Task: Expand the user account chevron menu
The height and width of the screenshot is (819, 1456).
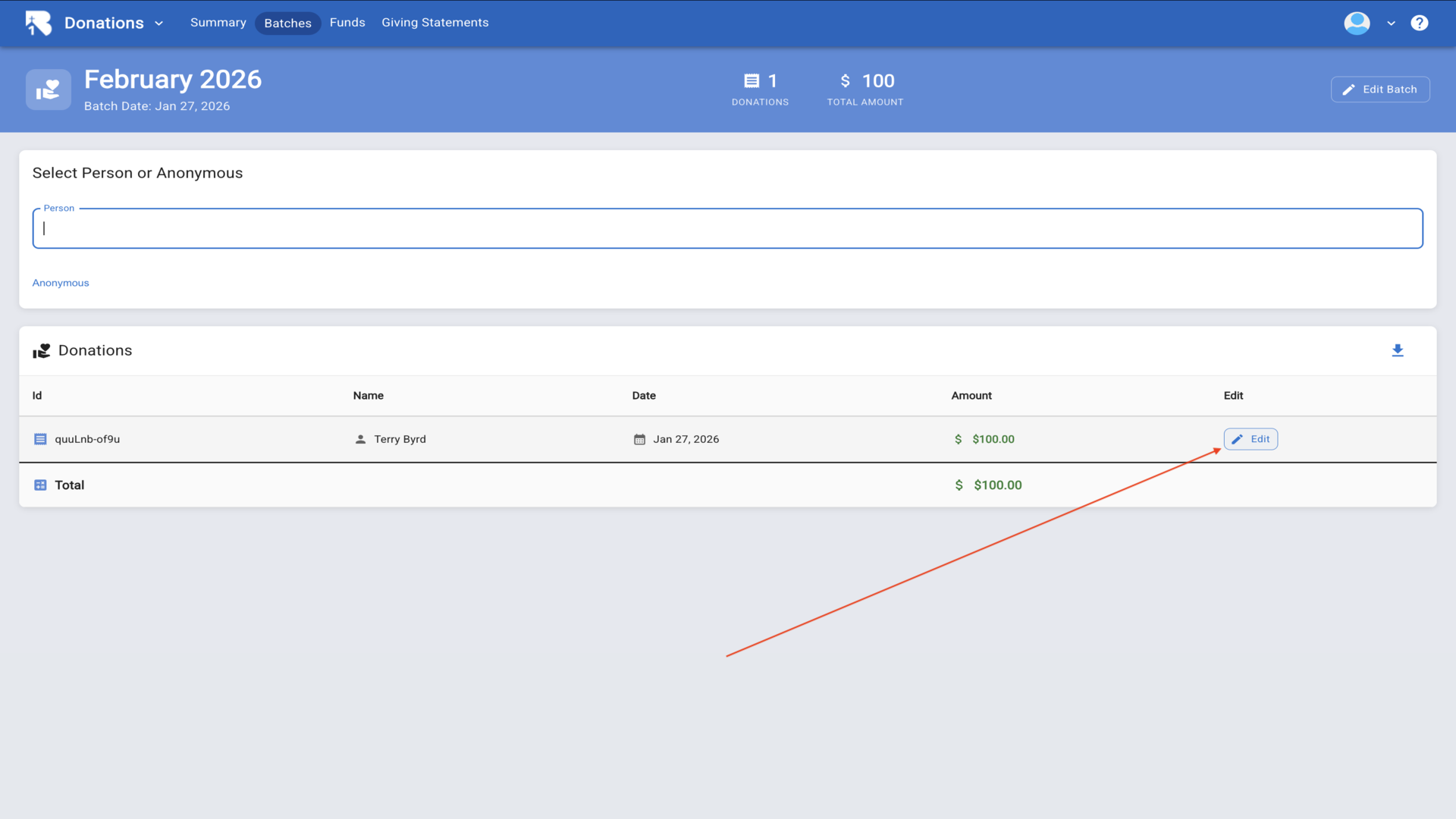Action: [x=1391, y=24]
